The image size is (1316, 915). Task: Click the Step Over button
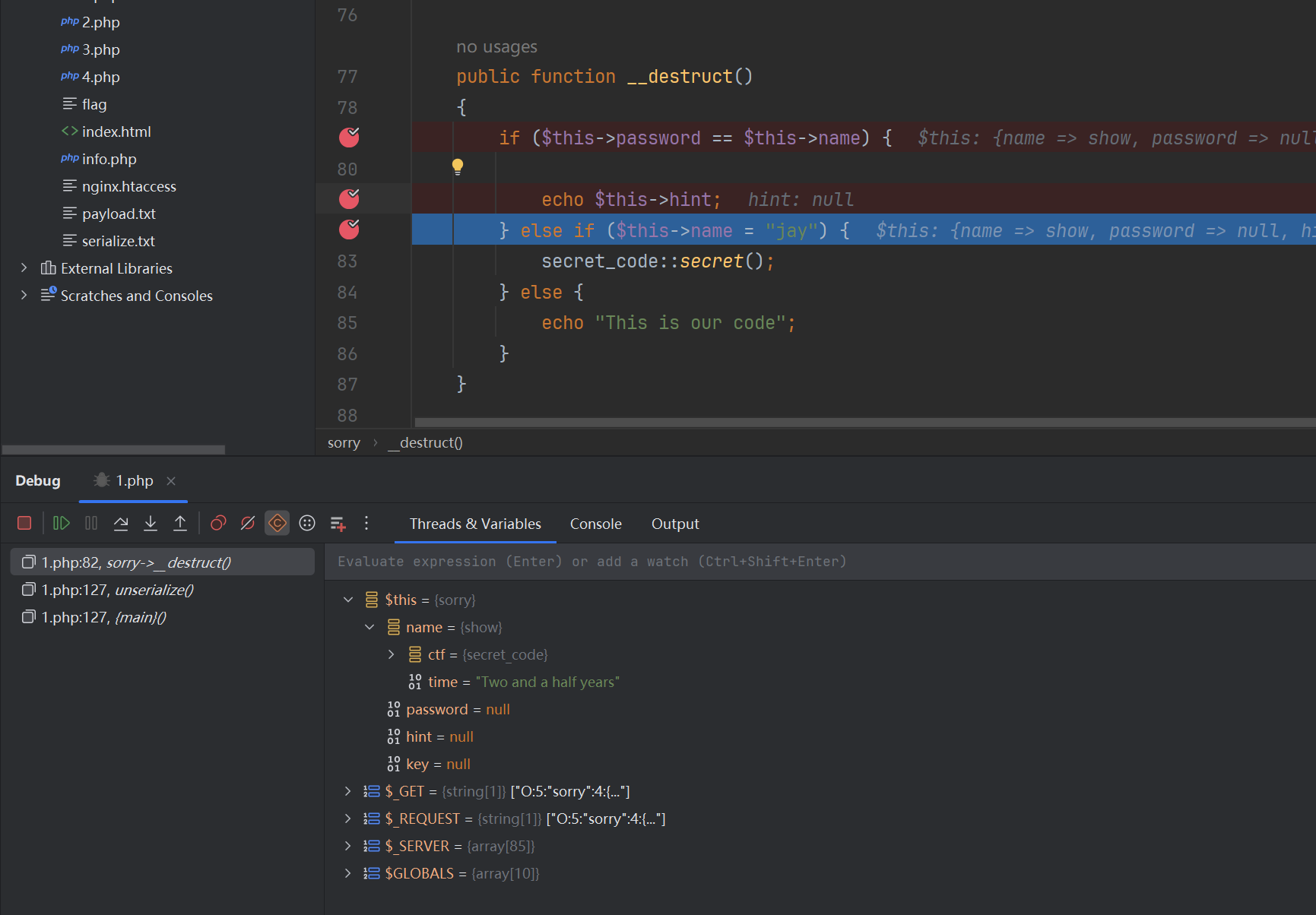pos(121,523)
